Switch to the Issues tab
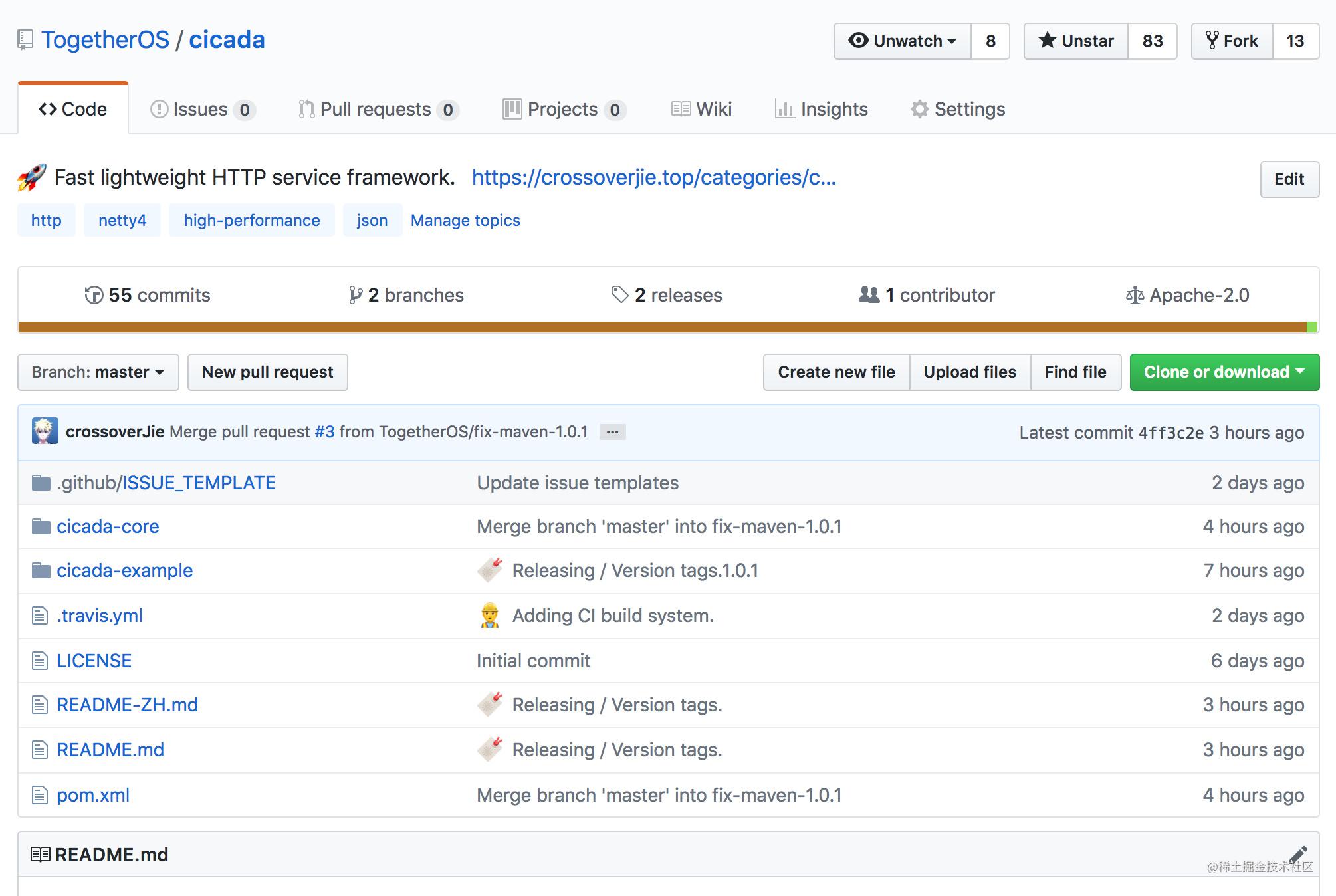The height and width of the screenshot is (896, 1336). (201, 109)
